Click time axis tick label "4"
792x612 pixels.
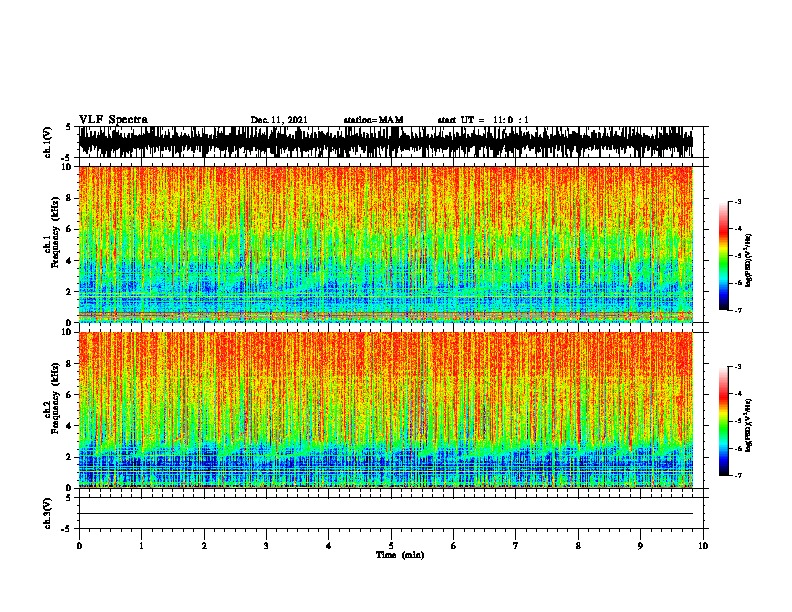pyautogui.click(x=329, y=546)
